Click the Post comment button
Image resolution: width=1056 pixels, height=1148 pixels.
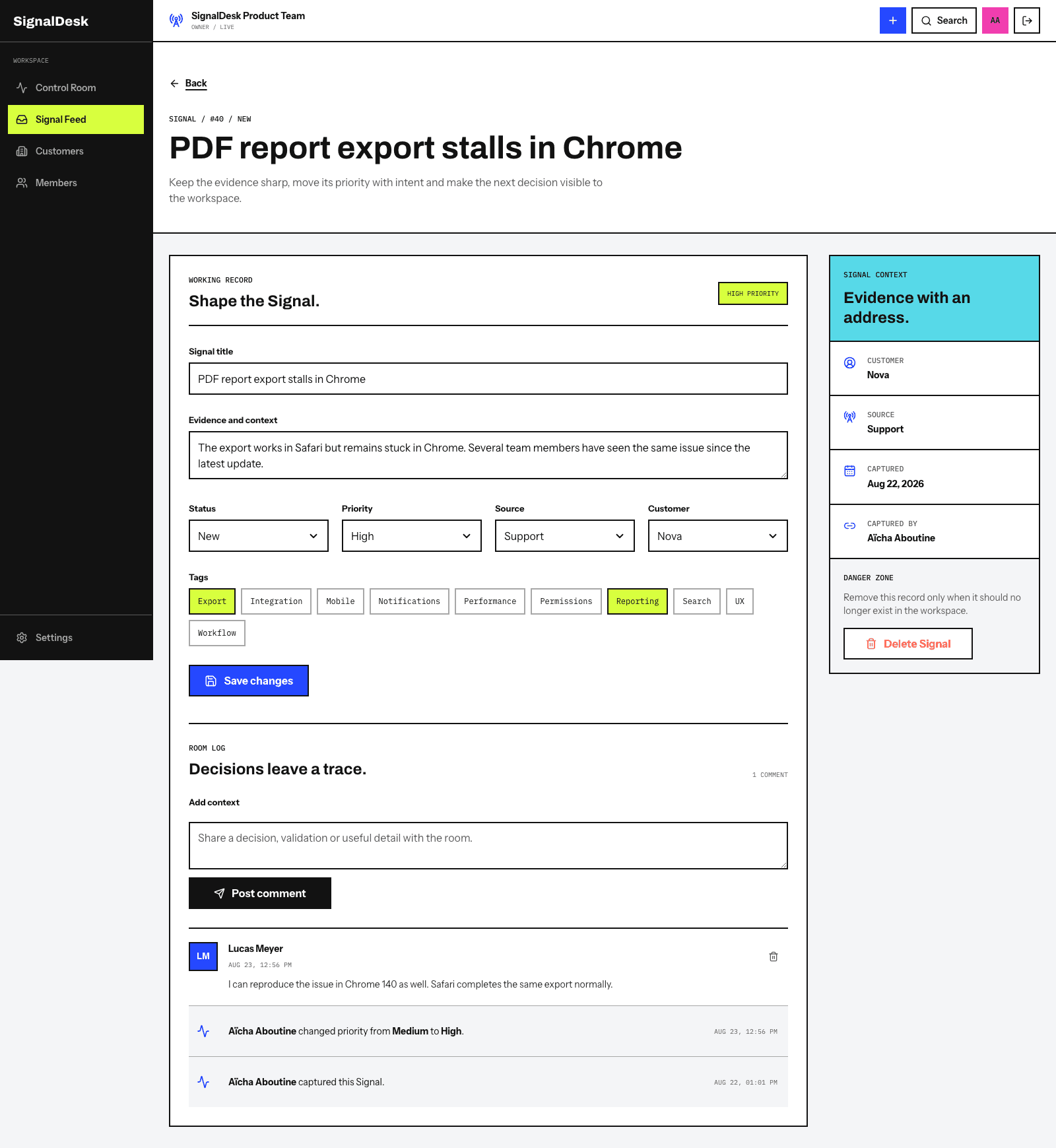click(260, 893)
